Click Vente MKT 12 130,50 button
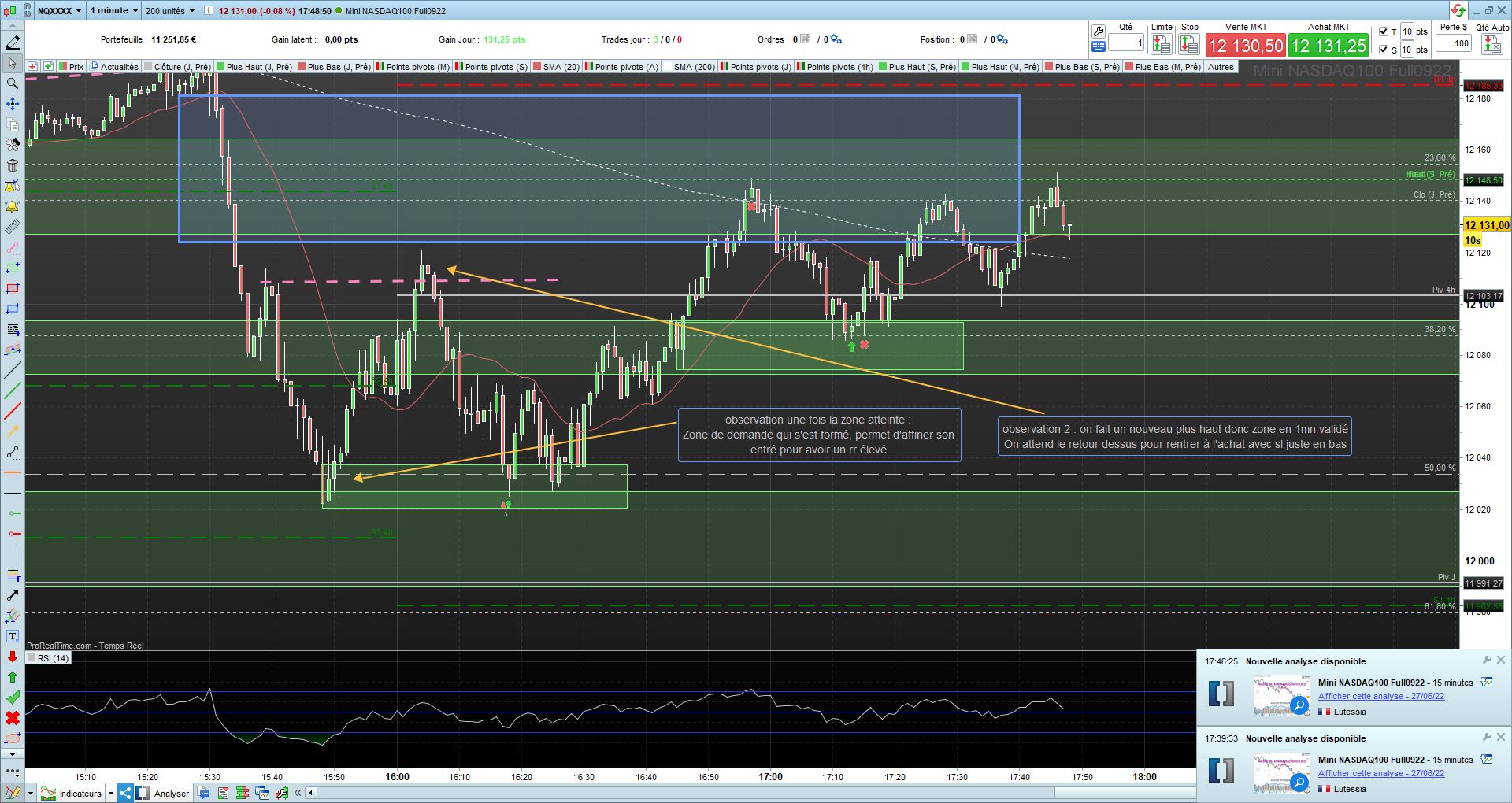The height and width of the screenshot is (803, 1512). pyautogui.click(x=1245, y=46)
